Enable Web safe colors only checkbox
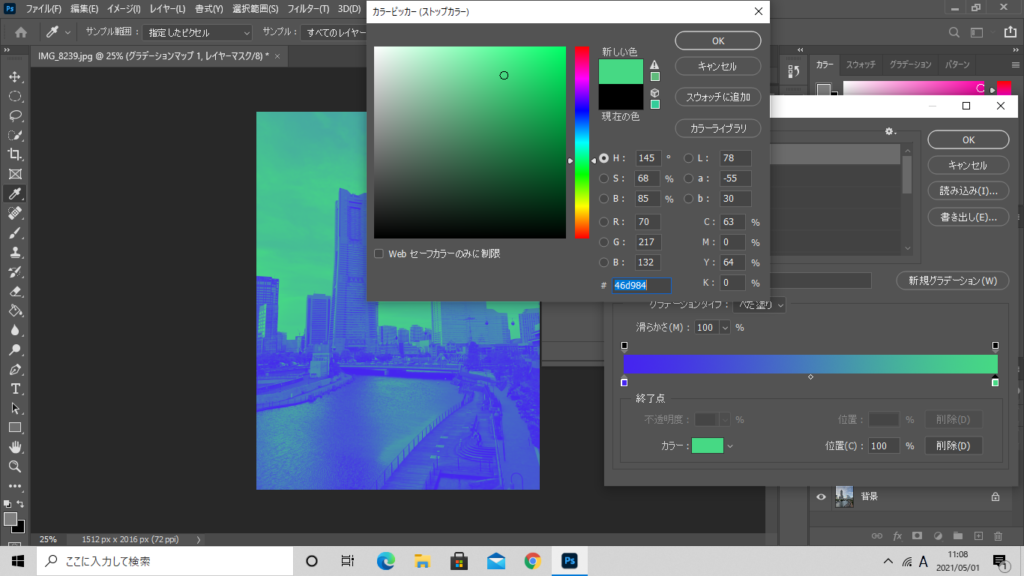This screenshot has height=576, width=1024. [379, 253]
